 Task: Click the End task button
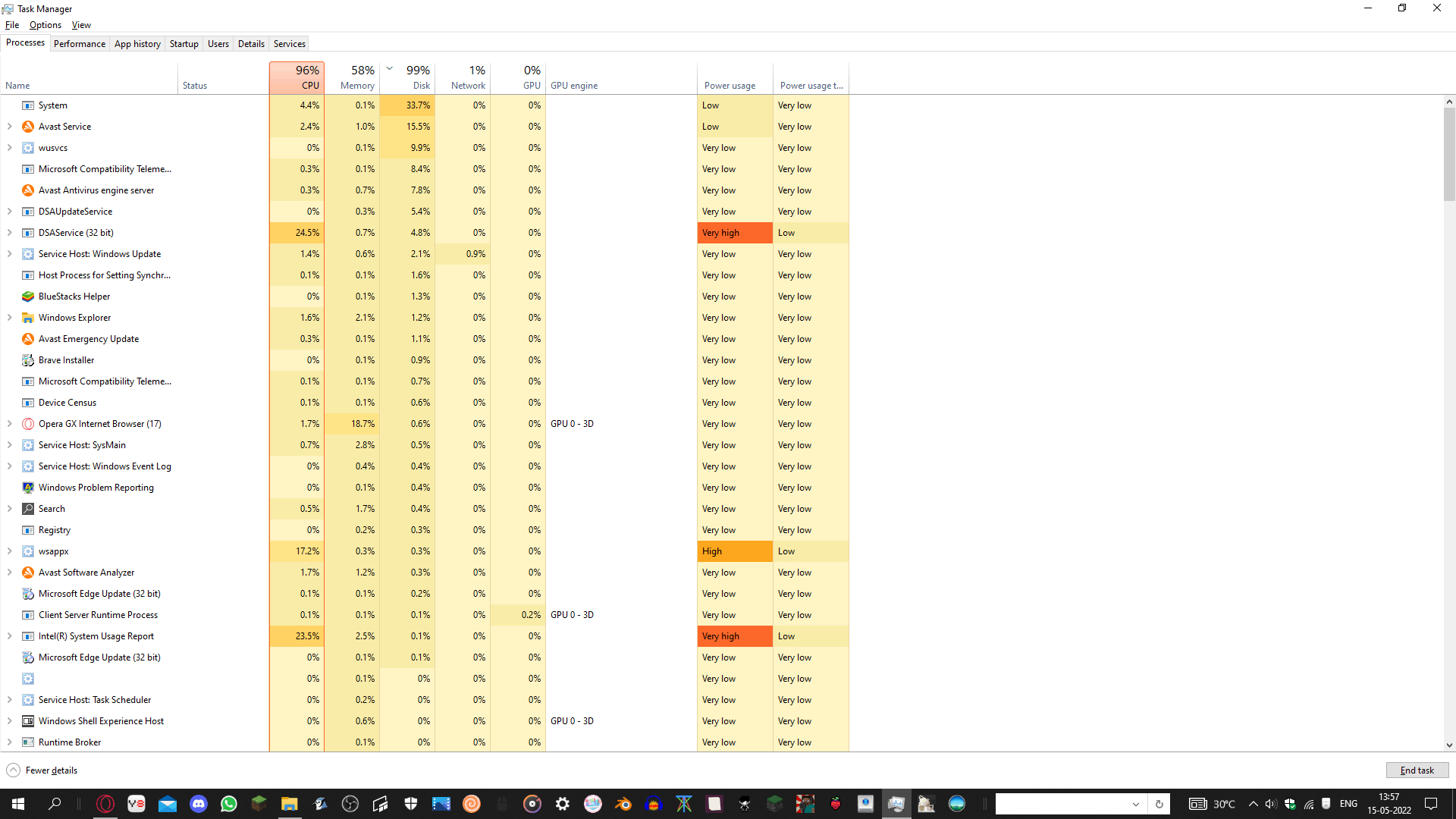click(1417, 770)
